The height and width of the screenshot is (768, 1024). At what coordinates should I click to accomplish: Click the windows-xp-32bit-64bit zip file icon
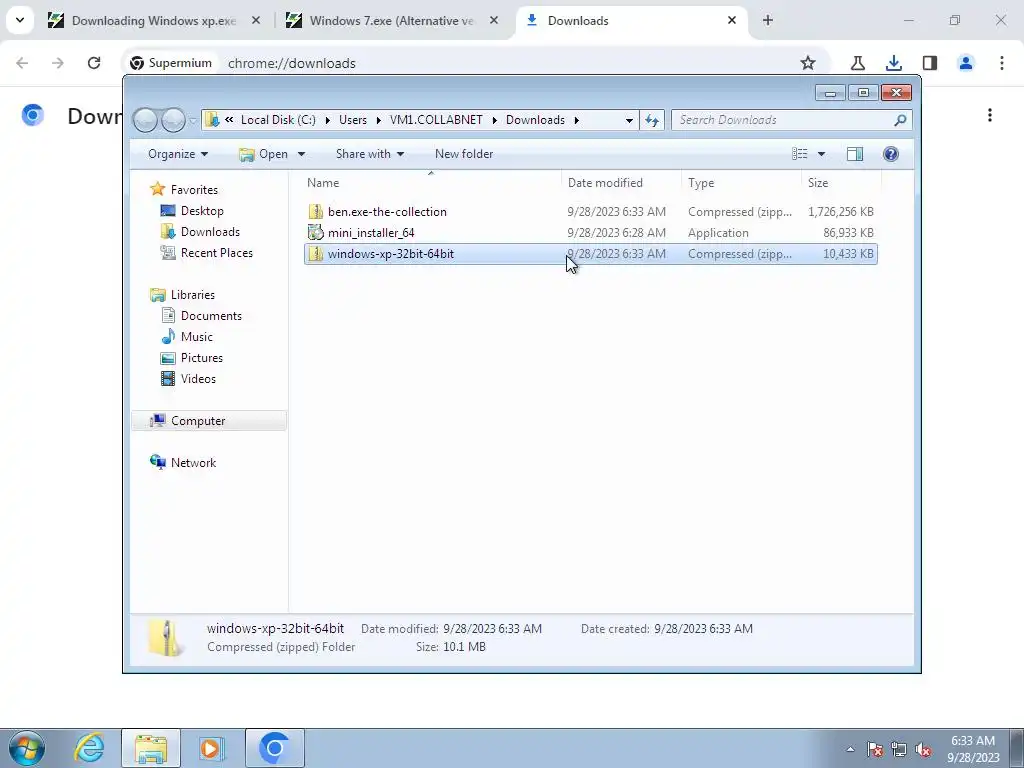(x=315, y=253)
